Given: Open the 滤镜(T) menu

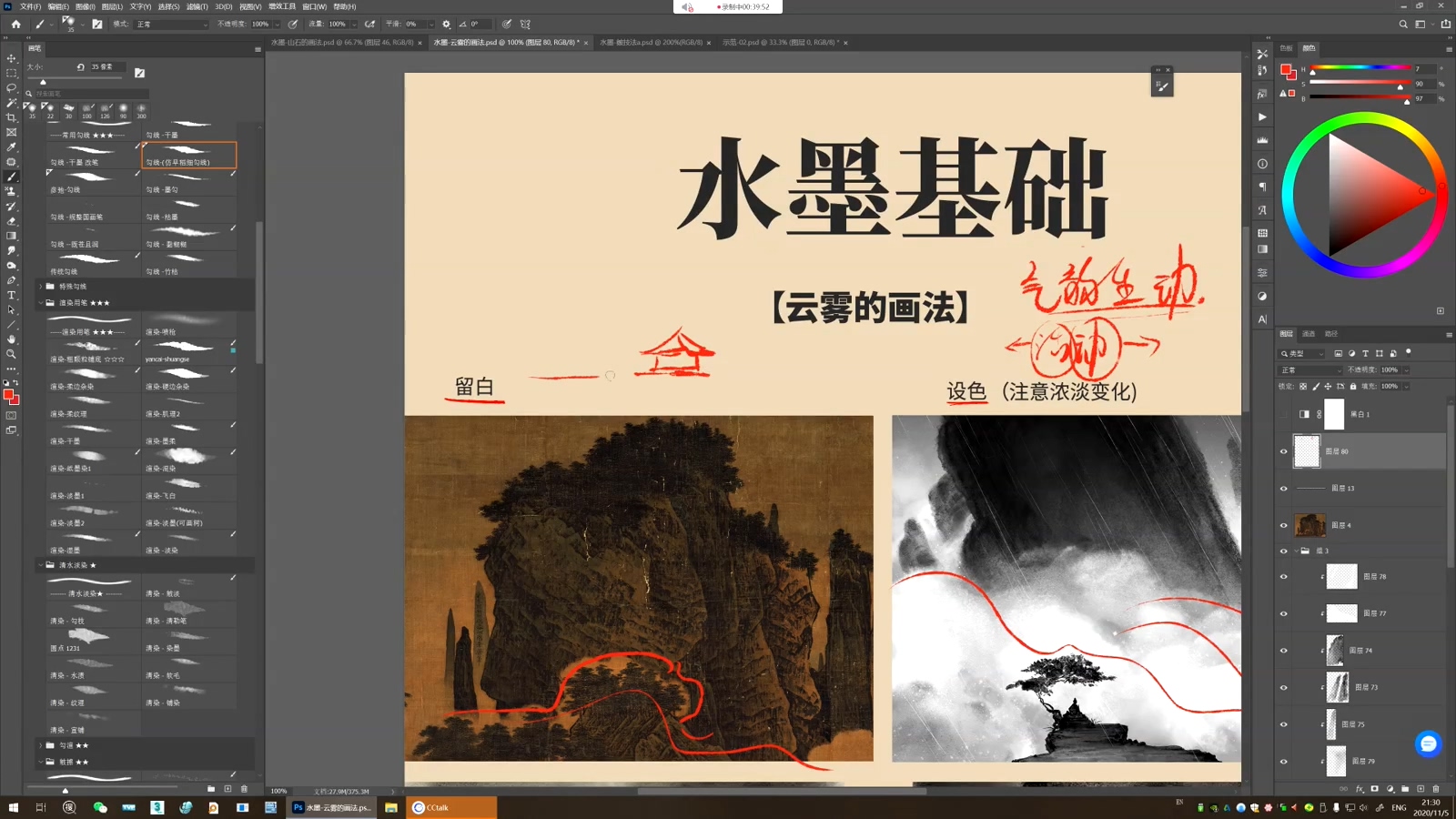Looking at the screenshot, I should coord(197,6).
